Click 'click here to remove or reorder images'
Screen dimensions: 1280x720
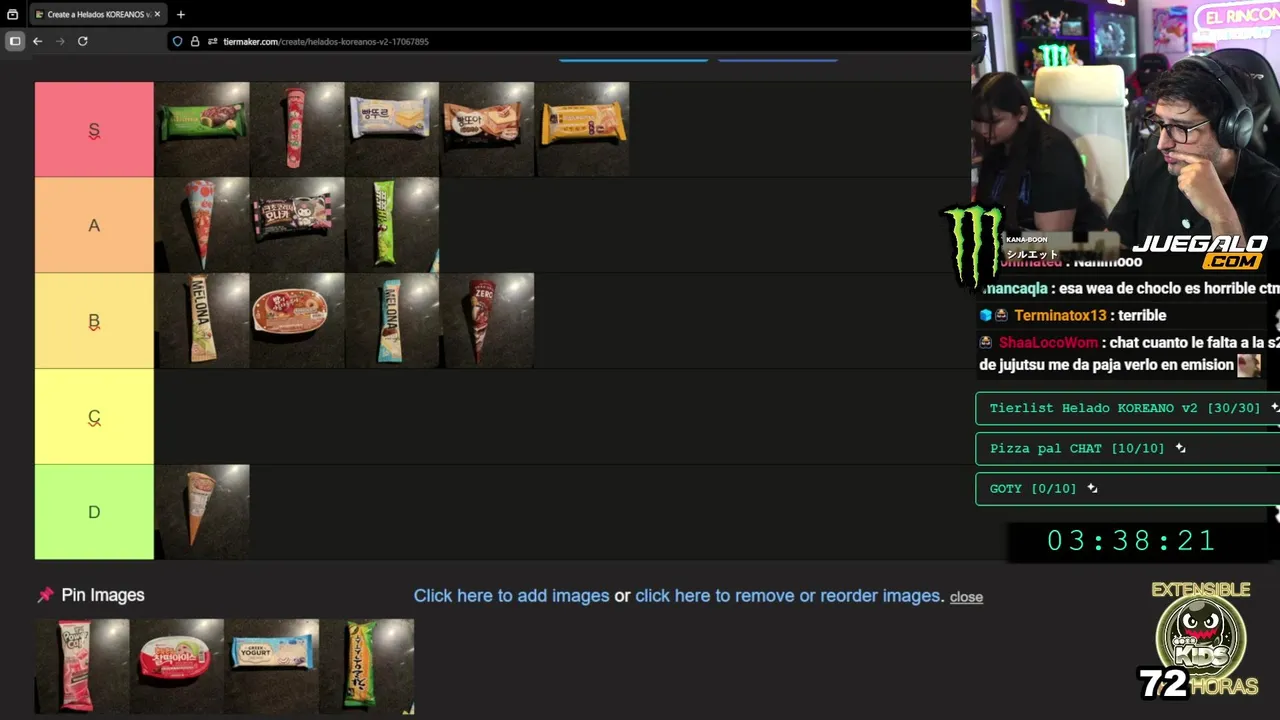click(788, 595)
